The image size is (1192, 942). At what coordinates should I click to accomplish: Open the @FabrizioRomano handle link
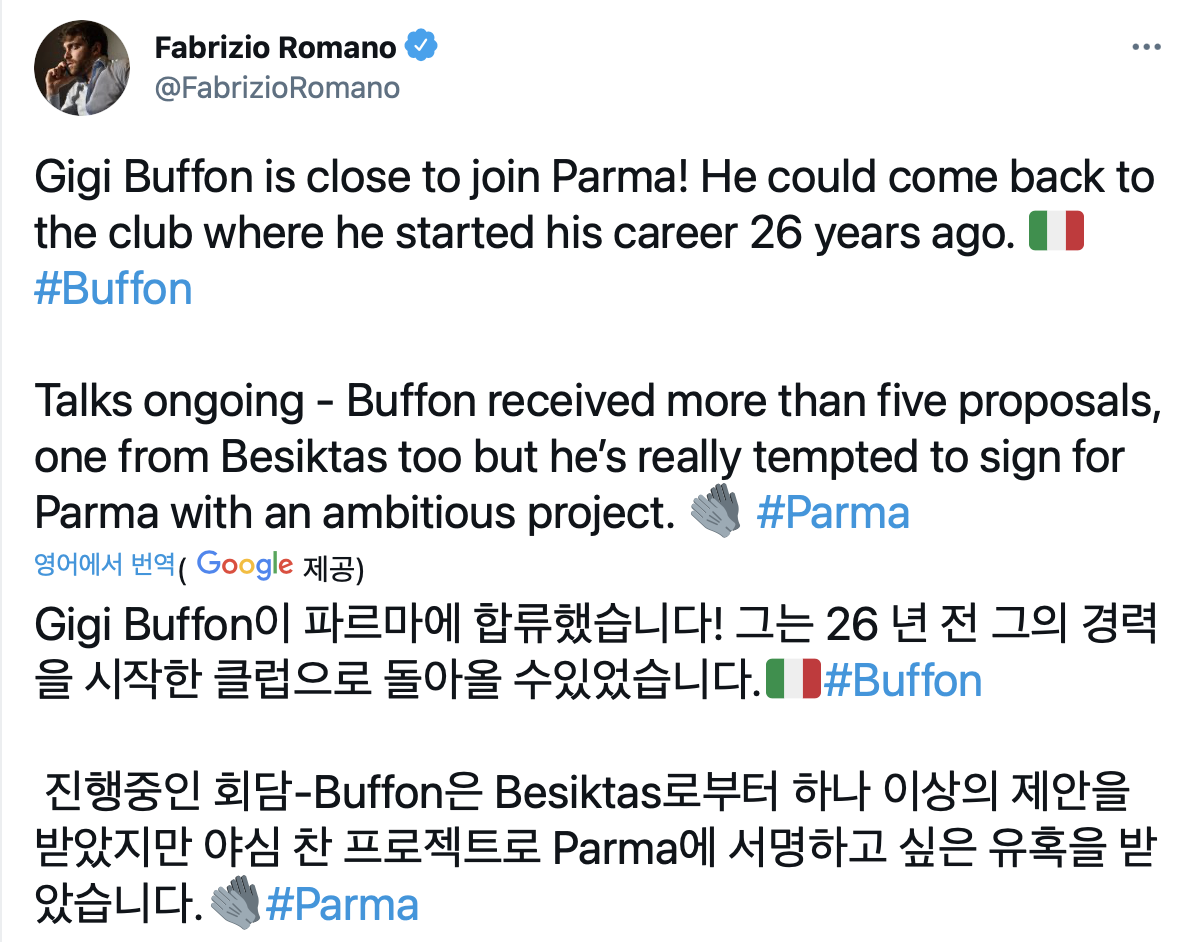click(277, 88)
